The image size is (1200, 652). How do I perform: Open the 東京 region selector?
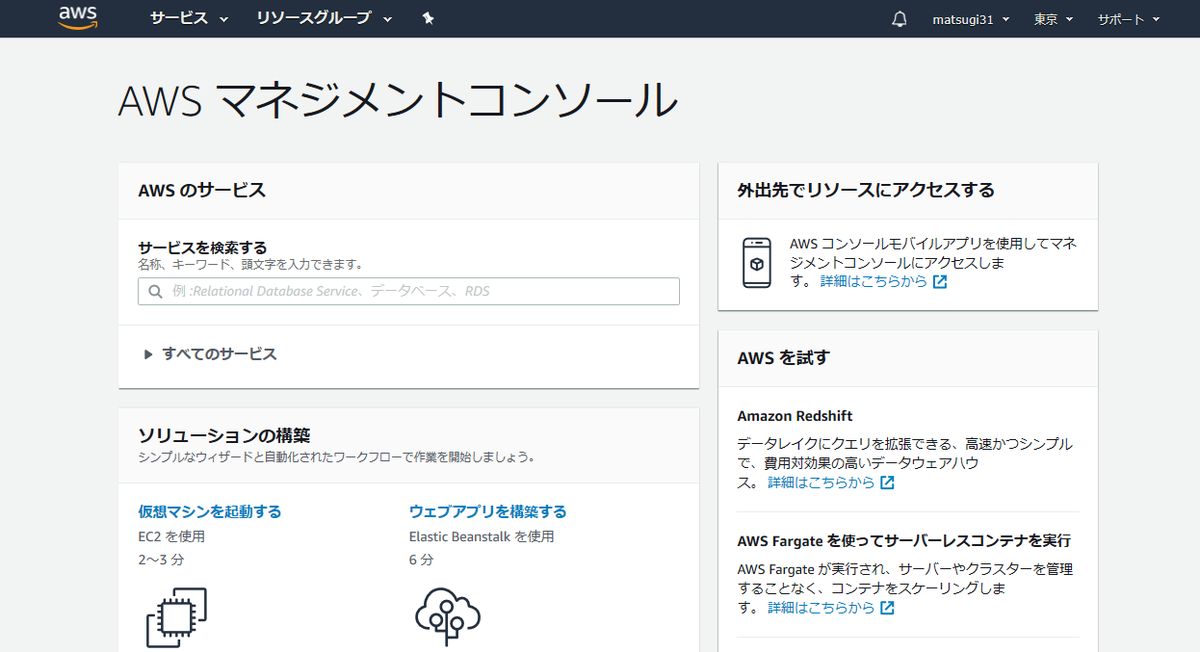click(1053, 19)
